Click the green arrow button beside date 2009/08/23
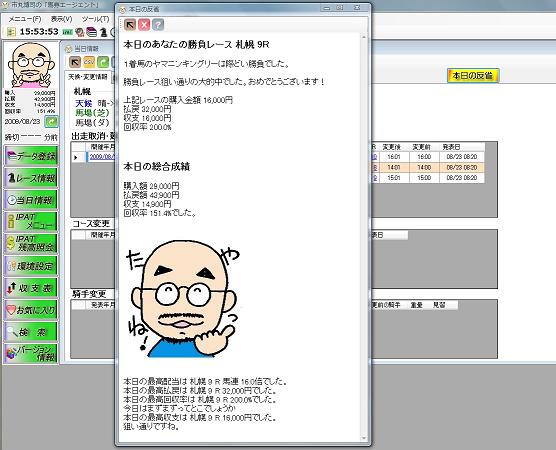The image size is (556, 450). [51, 122]
